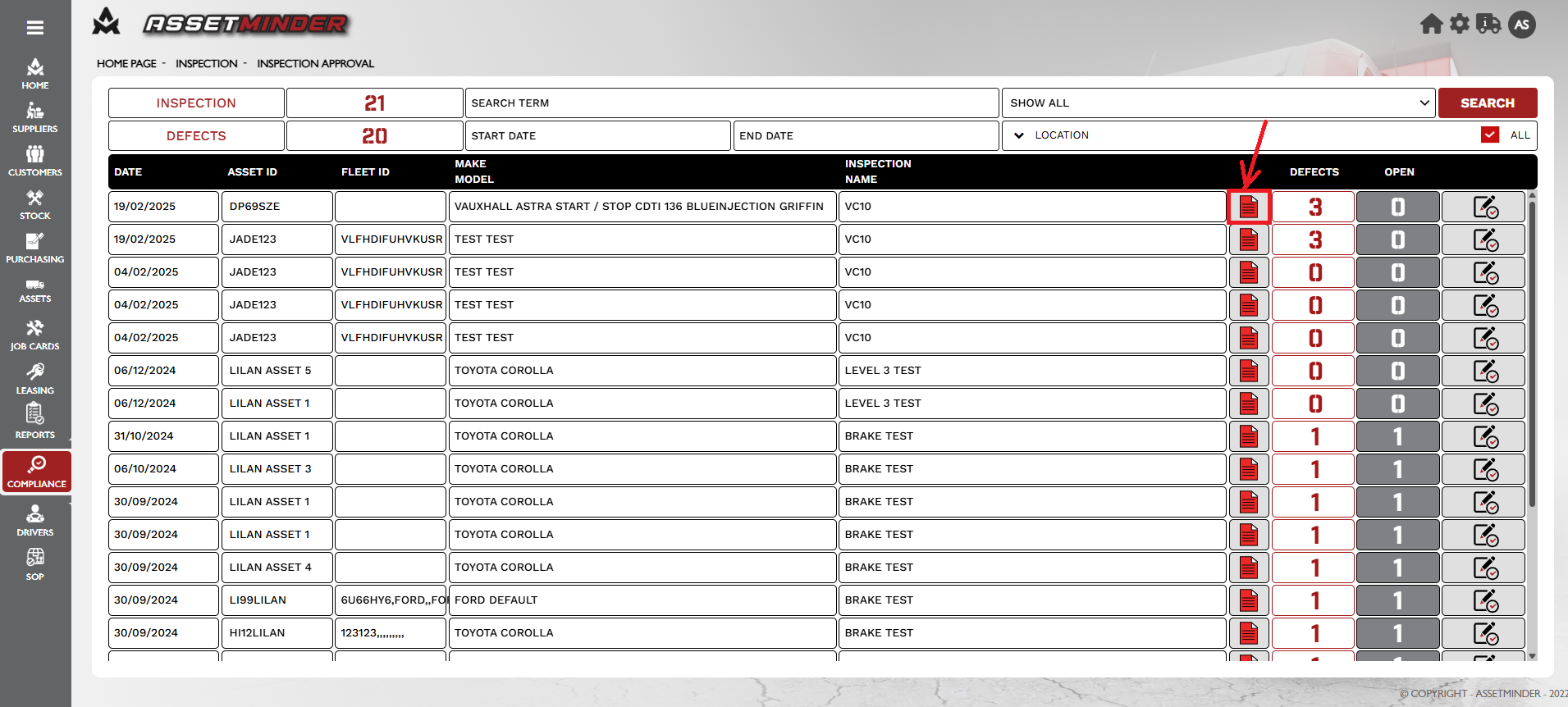Open INSPECTION APPROVAL breadcrumb
Screen dimensions: 1568x707
[315, 64]
